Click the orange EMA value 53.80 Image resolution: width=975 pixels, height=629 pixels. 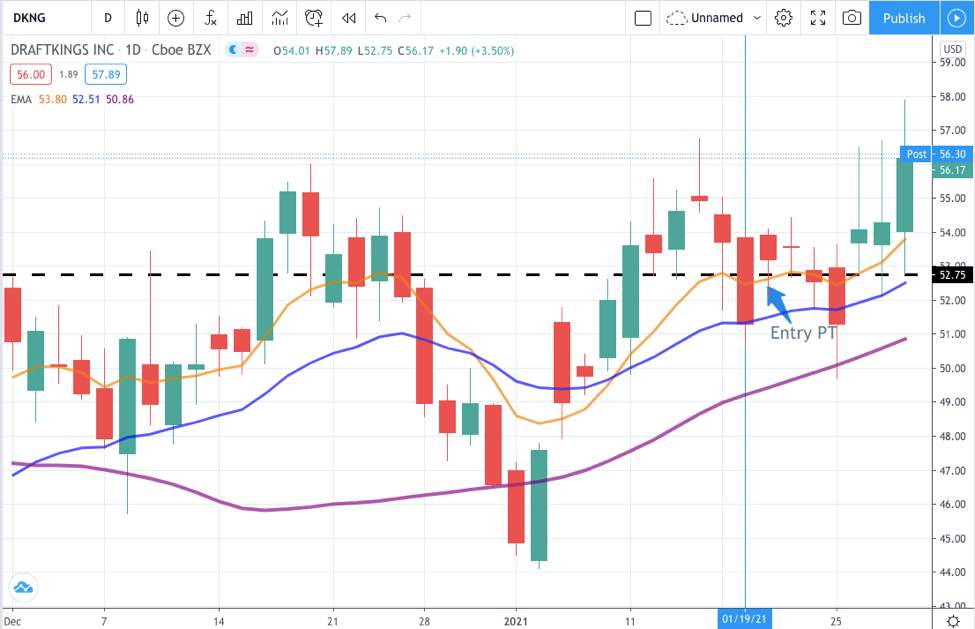point(52,99)
